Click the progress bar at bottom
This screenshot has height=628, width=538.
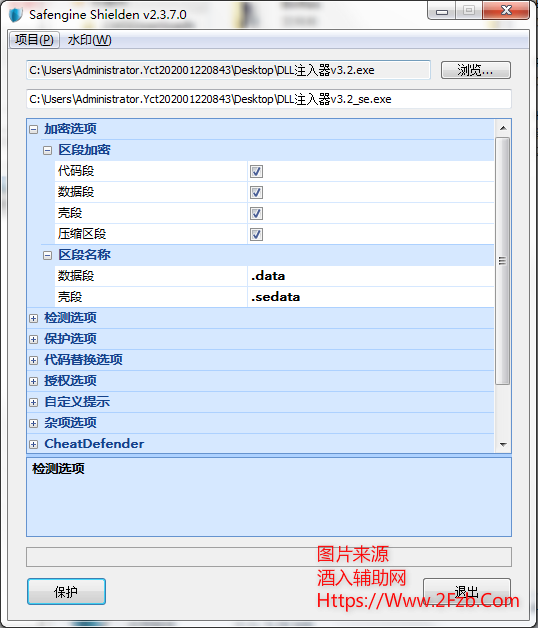point(269,557)
